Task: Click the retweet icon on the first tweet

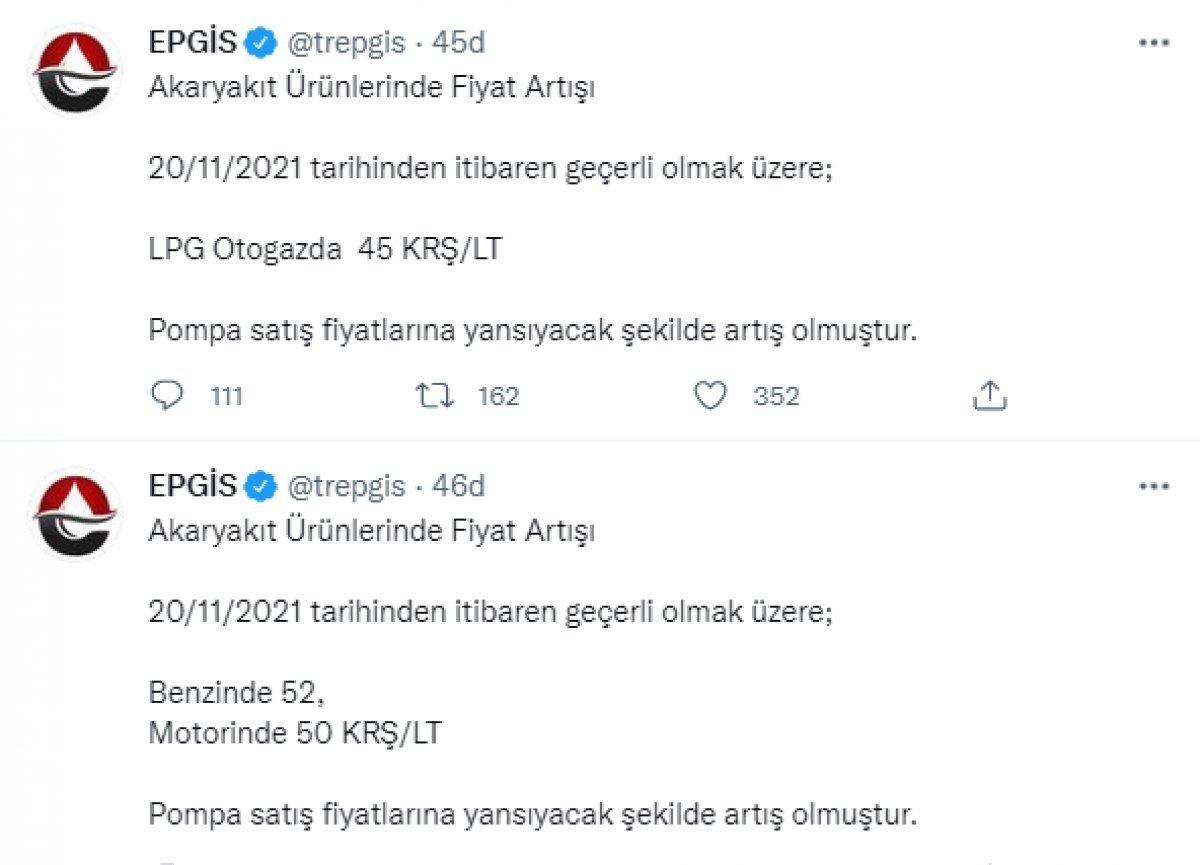Action: (436, 396)
